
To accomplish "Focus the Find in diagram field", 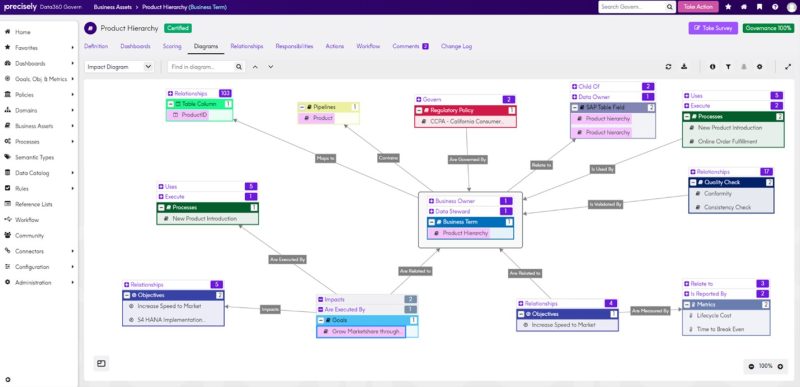I will pos(202,67).
